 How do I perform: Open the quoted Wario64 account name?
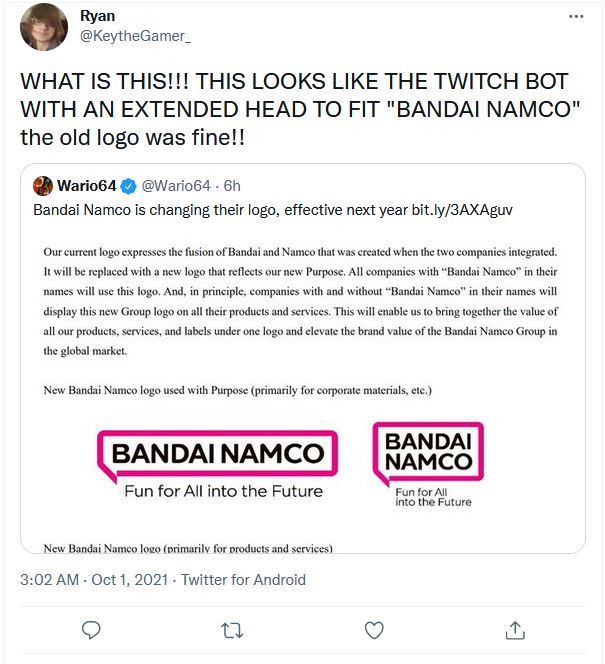tap(86, 186)
